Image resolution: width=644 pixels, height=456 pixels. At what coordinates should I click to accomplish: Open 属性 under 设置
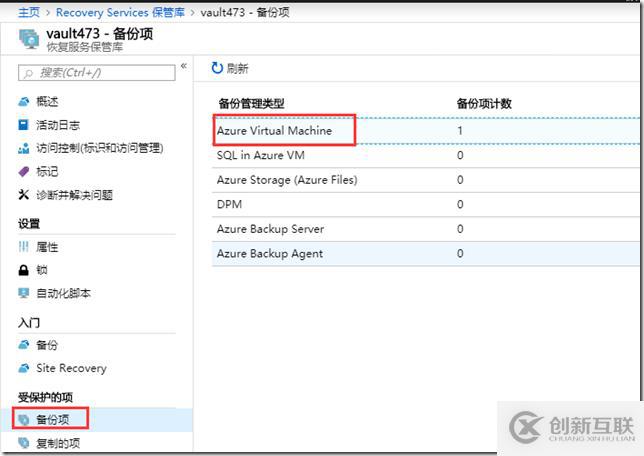(47, 247)
